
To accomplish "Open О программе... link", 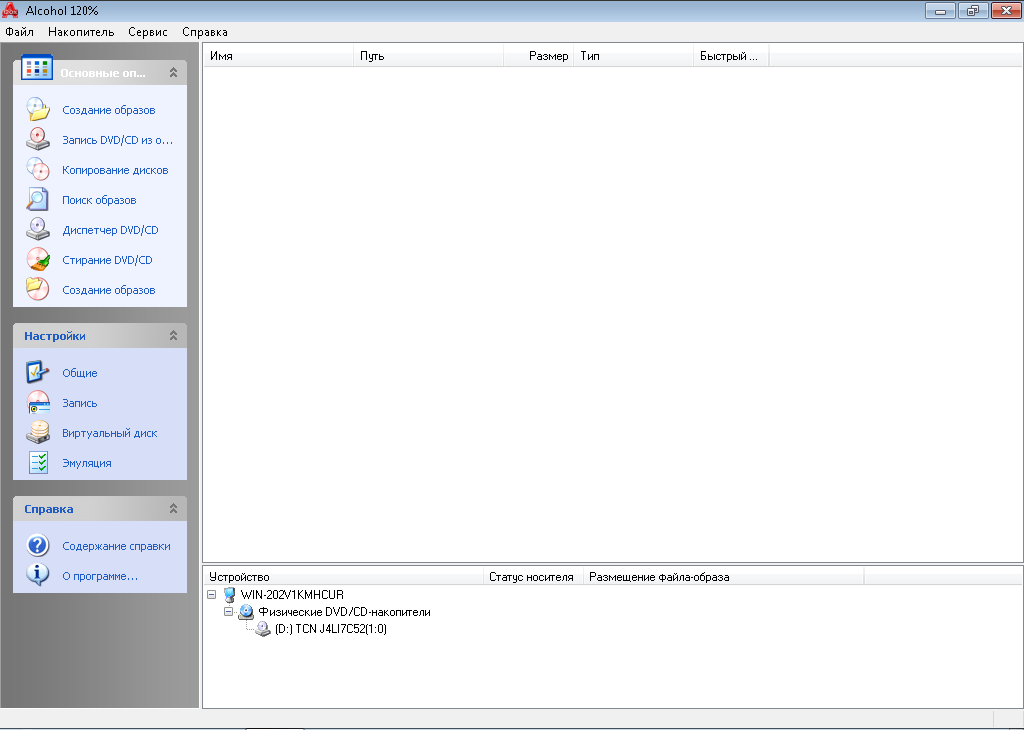I will (100, 576).
